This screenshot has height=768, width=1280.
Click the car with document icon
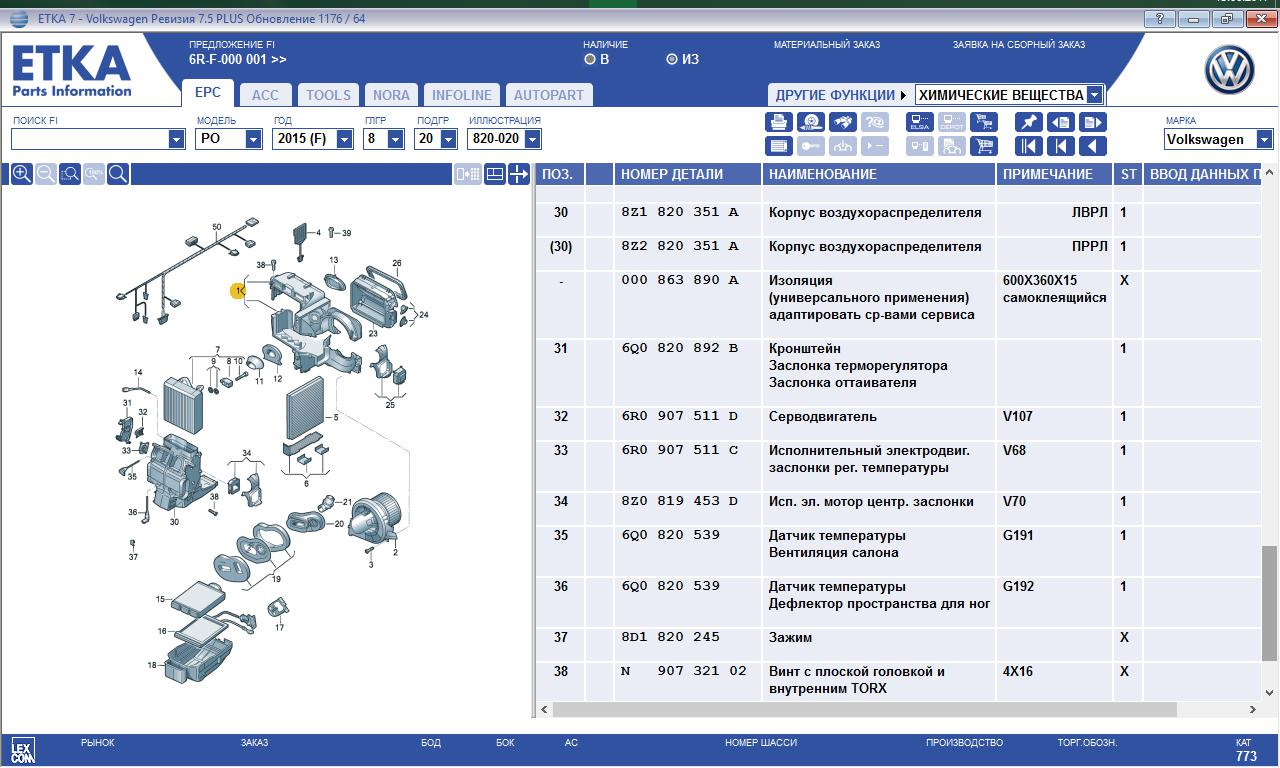tap(952, 146)
